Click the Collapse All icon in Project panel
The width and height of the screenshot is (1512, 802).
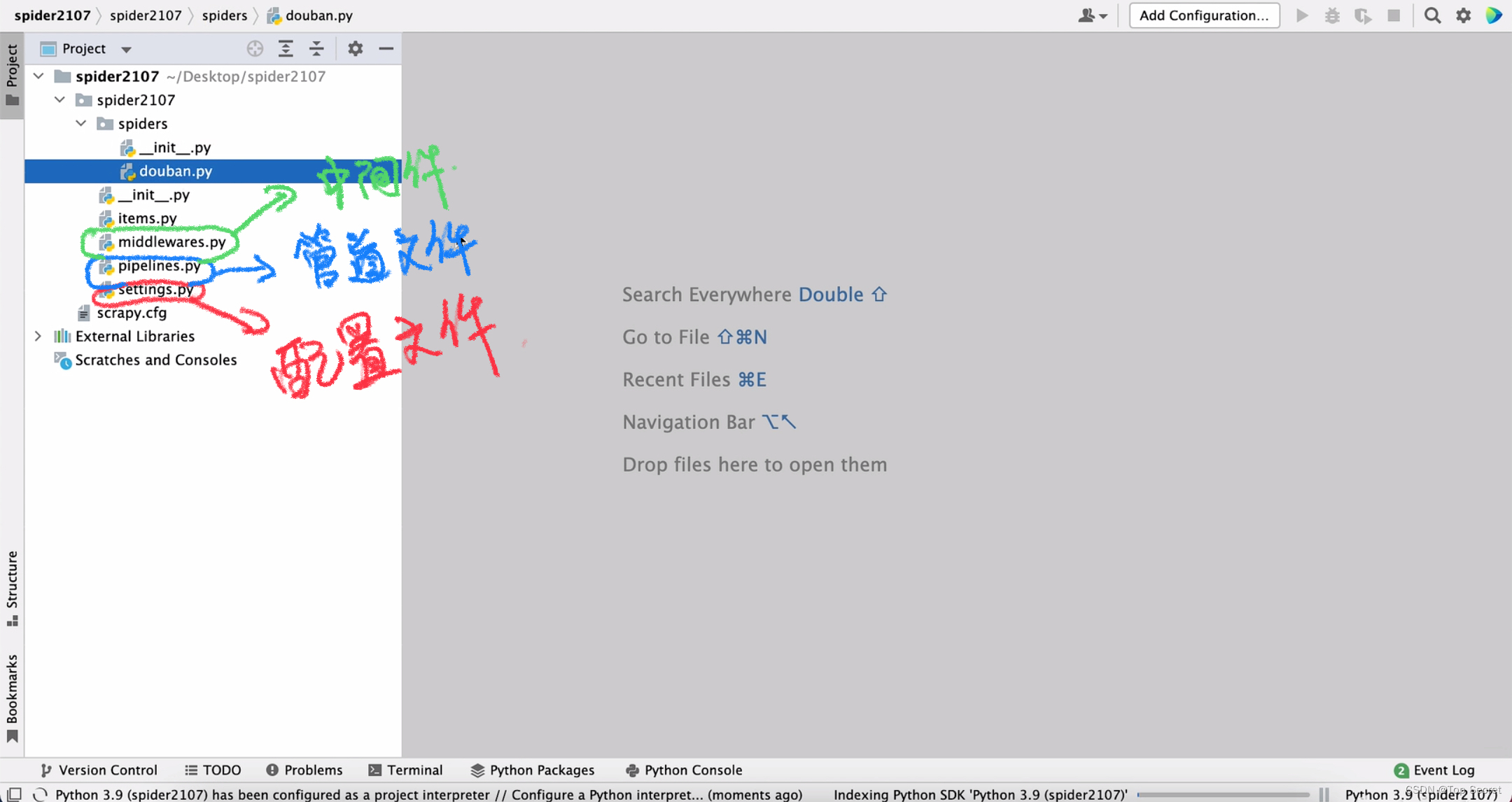tap(316, 48)
